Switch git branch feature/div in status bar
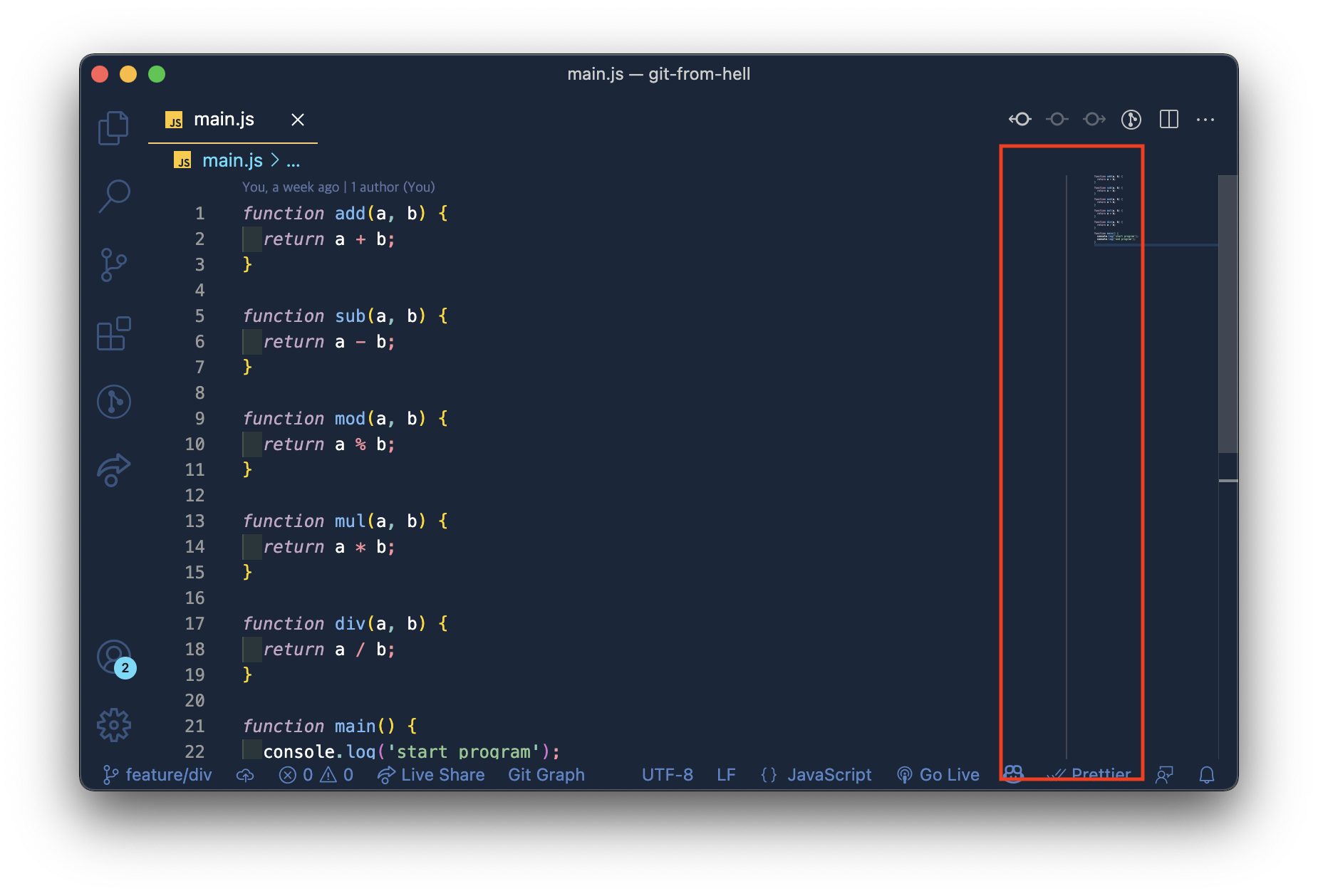1318x896 pixels. click(x=157, y=774)
